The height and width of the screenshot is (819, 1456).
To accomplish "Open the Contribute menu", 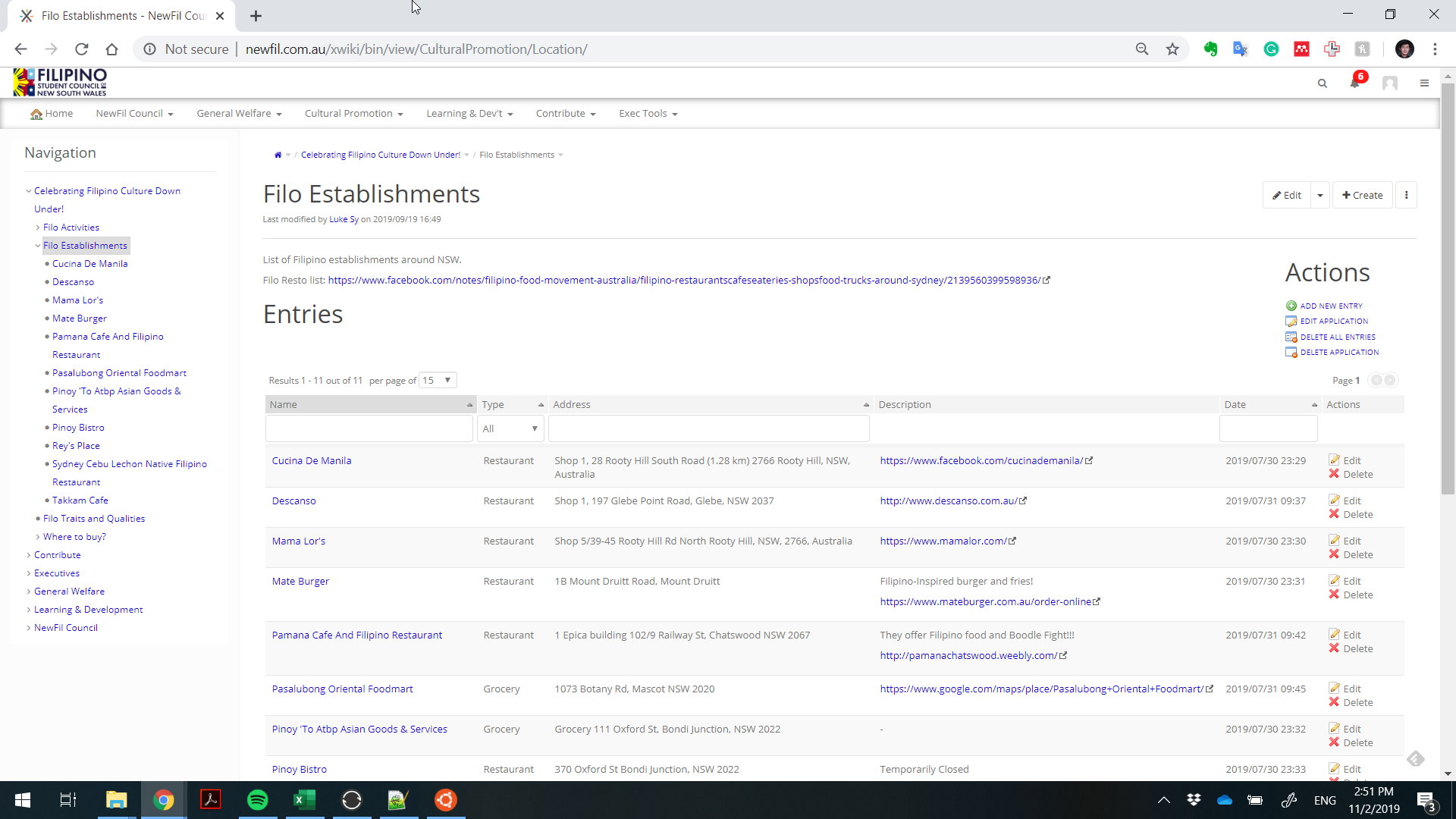I will [566, 114].
